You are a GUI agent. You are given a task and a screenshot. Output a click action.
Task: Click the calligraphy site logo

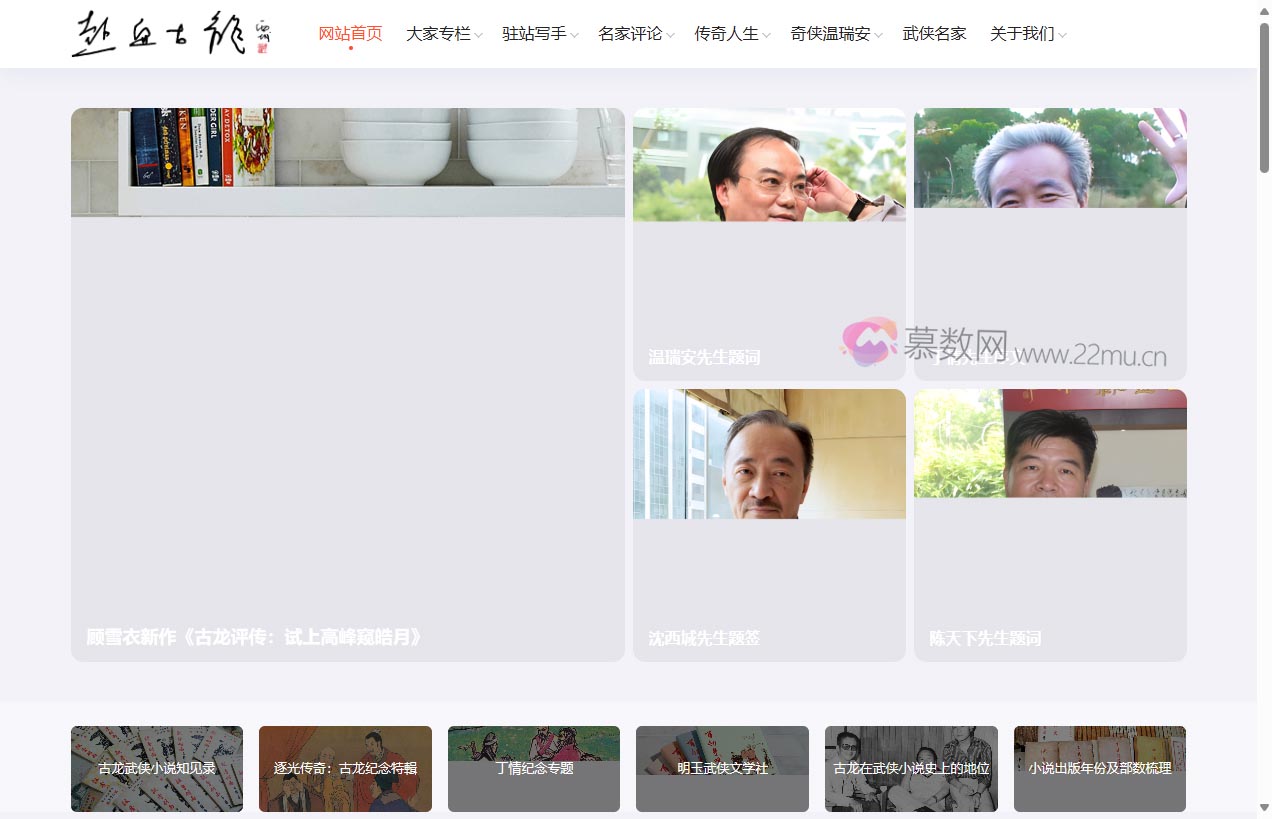[170, 34]
